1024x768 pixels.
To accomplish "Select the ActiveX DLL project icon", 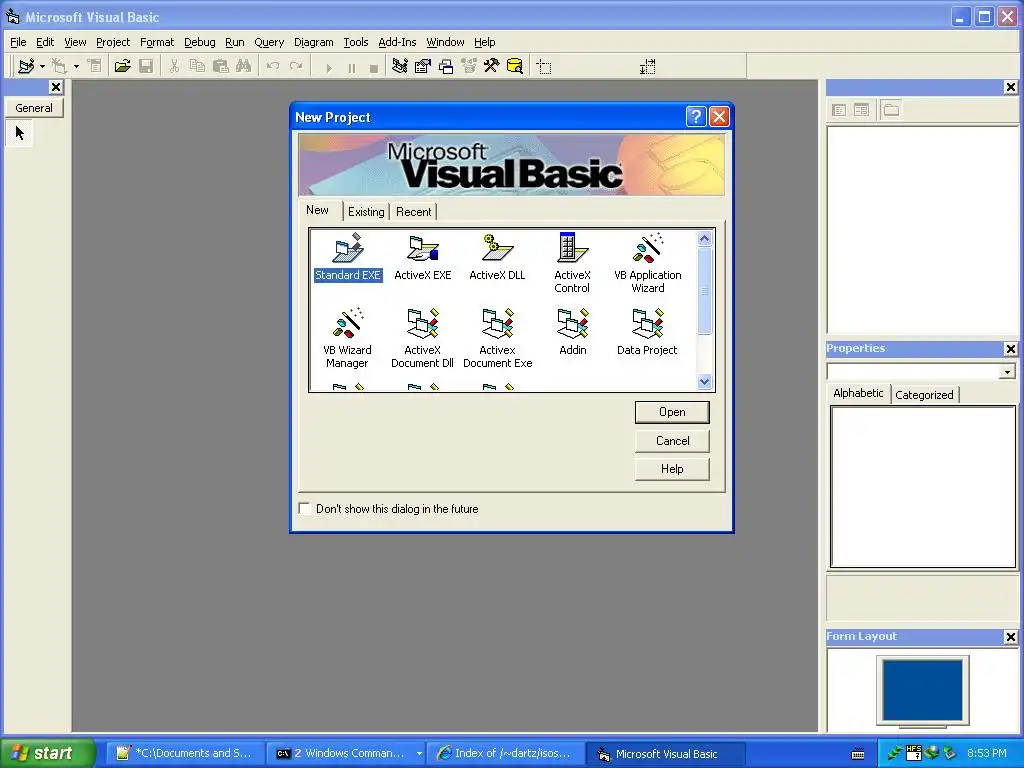I will pos(497,257).
